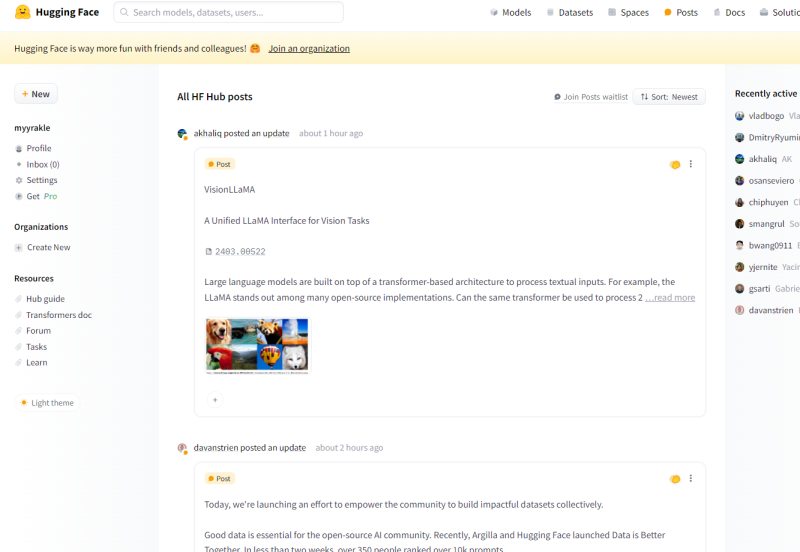Screen dimensions: 800x552
Task: Click davanstrien's avatar in Recently active list
Action: (x=739, y=310)
